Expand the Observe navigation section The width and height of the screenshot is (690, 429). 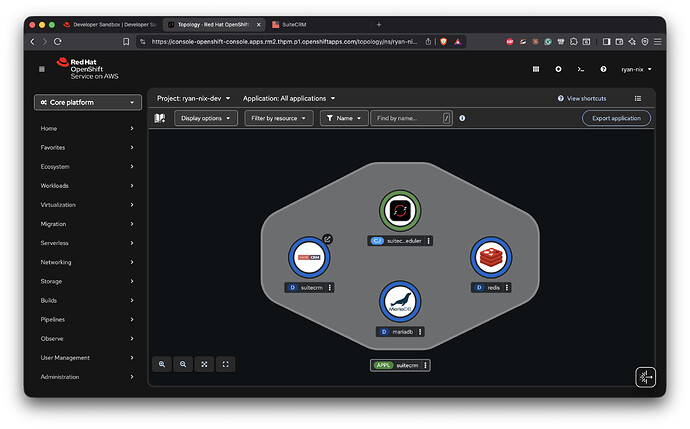[x=87, y=339]
